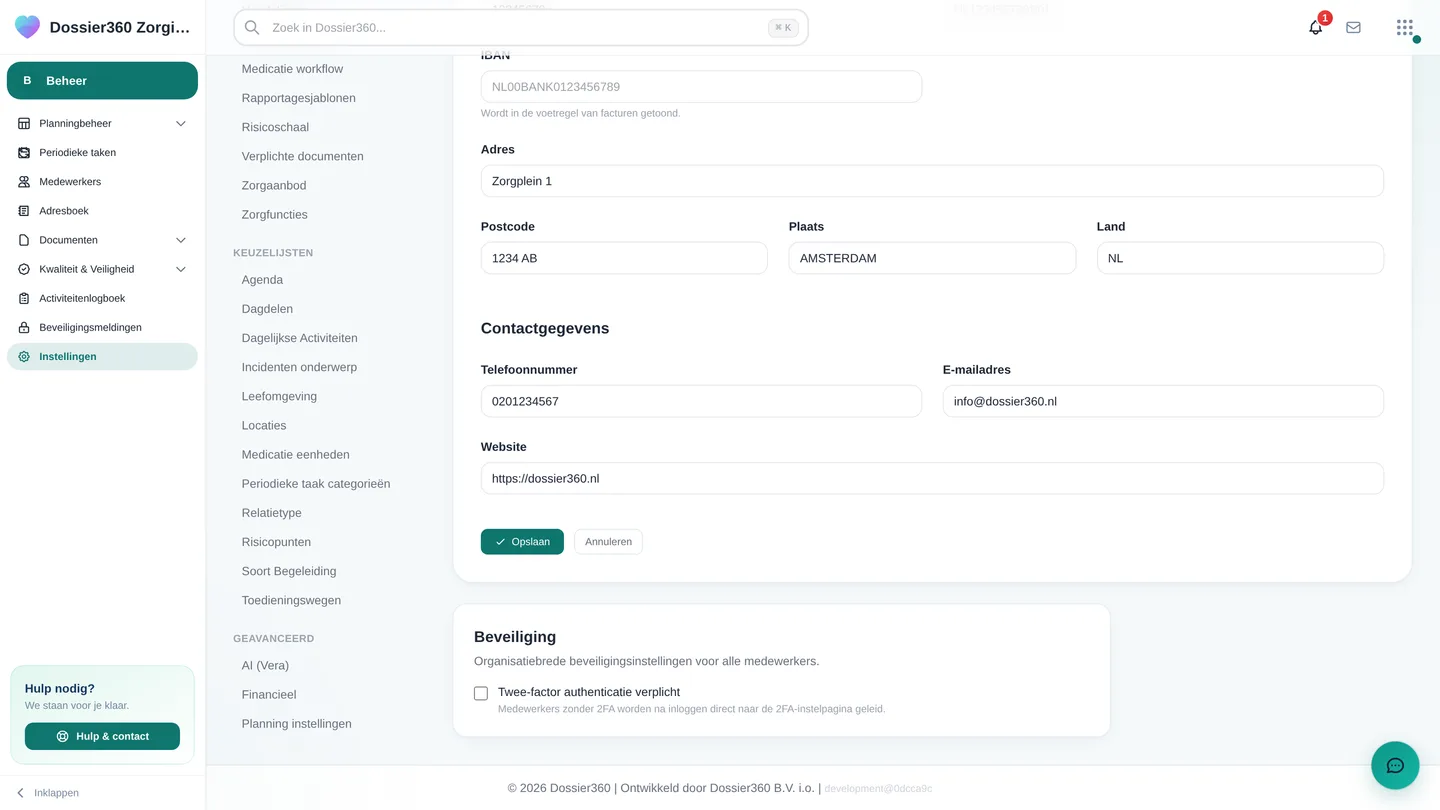Enable Twee-factor authenticatie verplicht checkbox

point(481,693)
